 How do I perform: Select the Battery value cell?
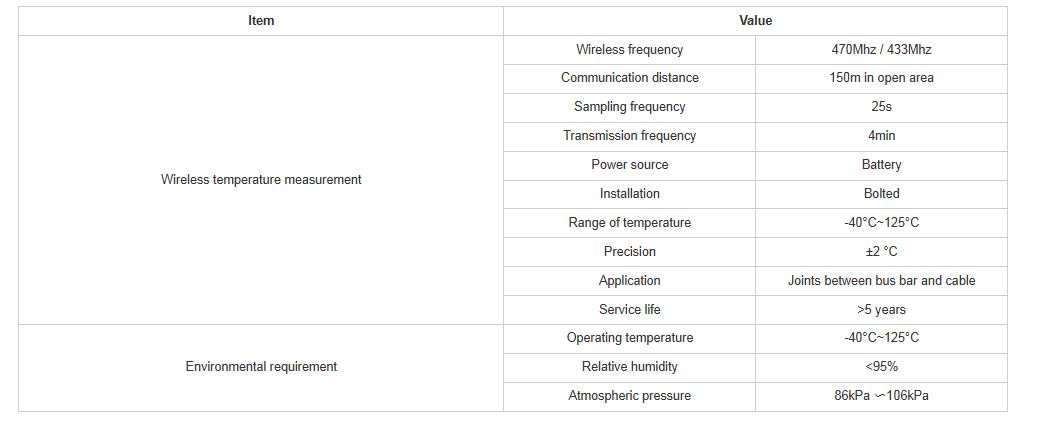[x=881, y=165]
